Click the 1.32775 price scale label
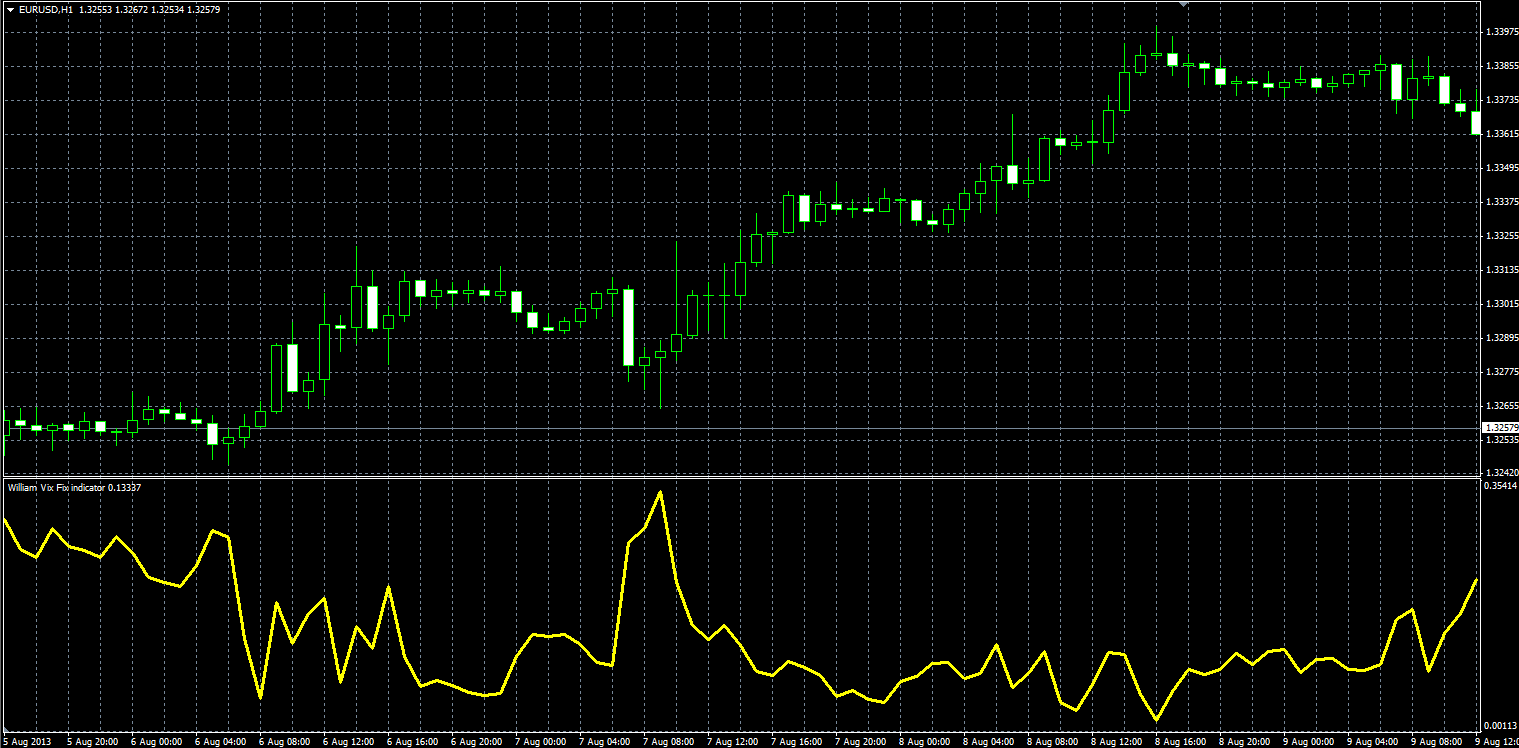This screenshot has width=1519, height=748. [1500, 372]
